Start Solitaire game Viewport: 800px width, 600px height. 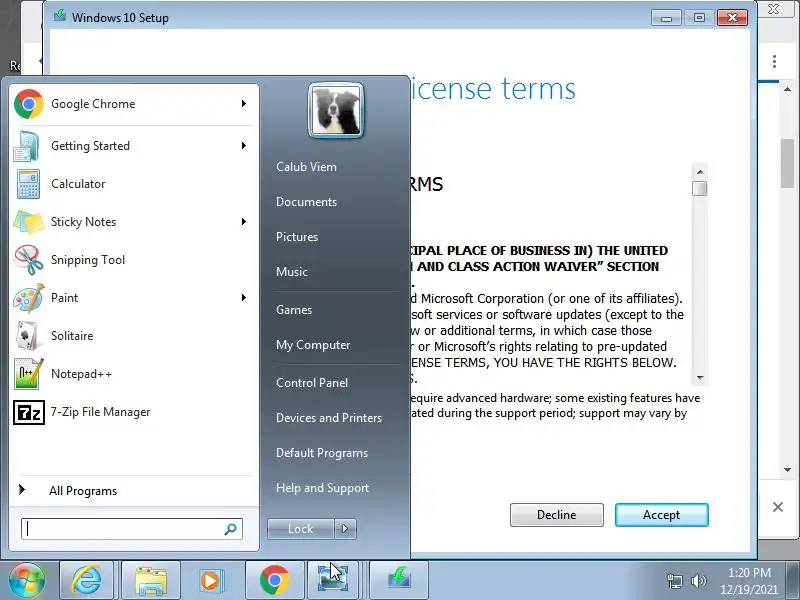[133, 336]
